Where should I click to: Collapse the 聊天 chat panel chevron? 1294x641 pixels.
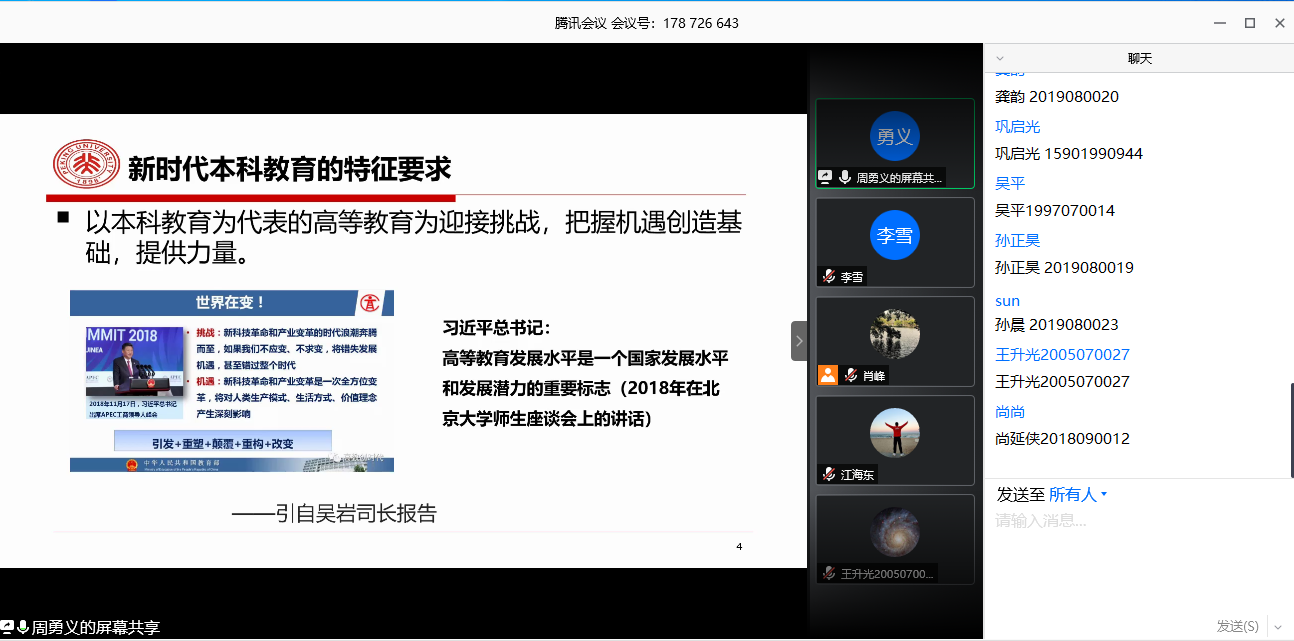[1000, 59]
